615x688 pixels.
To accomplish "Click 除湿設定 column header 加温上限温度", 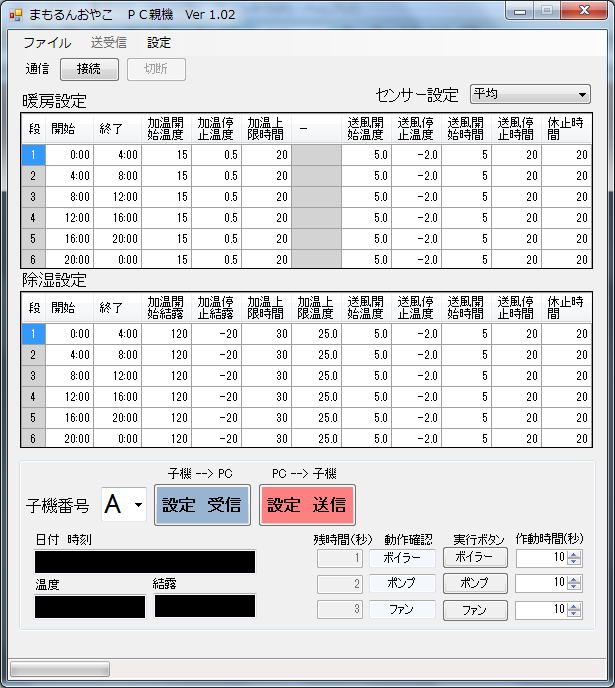I will 316,308.
